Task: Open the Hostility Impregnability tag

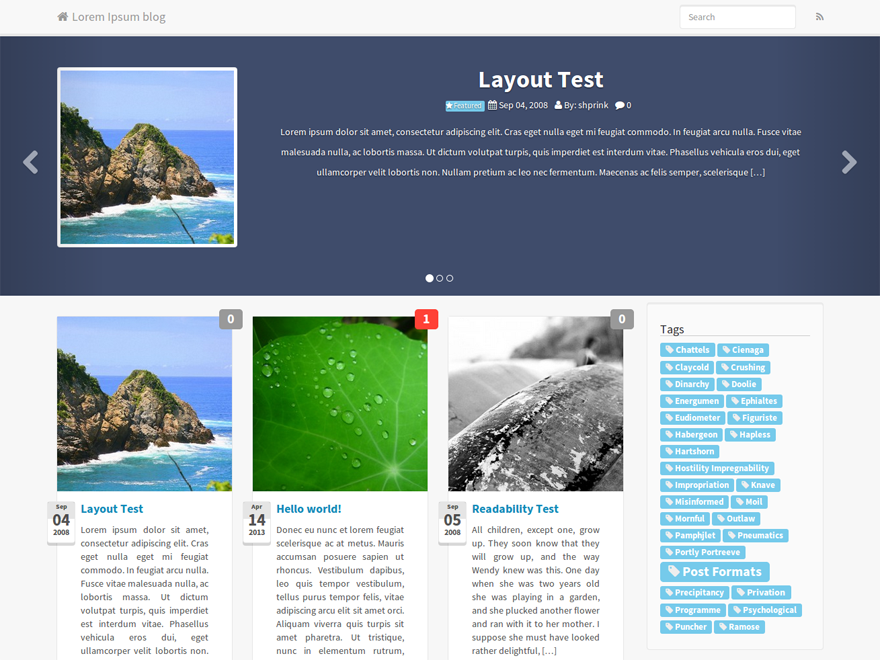Action: (x=717, y=468)
